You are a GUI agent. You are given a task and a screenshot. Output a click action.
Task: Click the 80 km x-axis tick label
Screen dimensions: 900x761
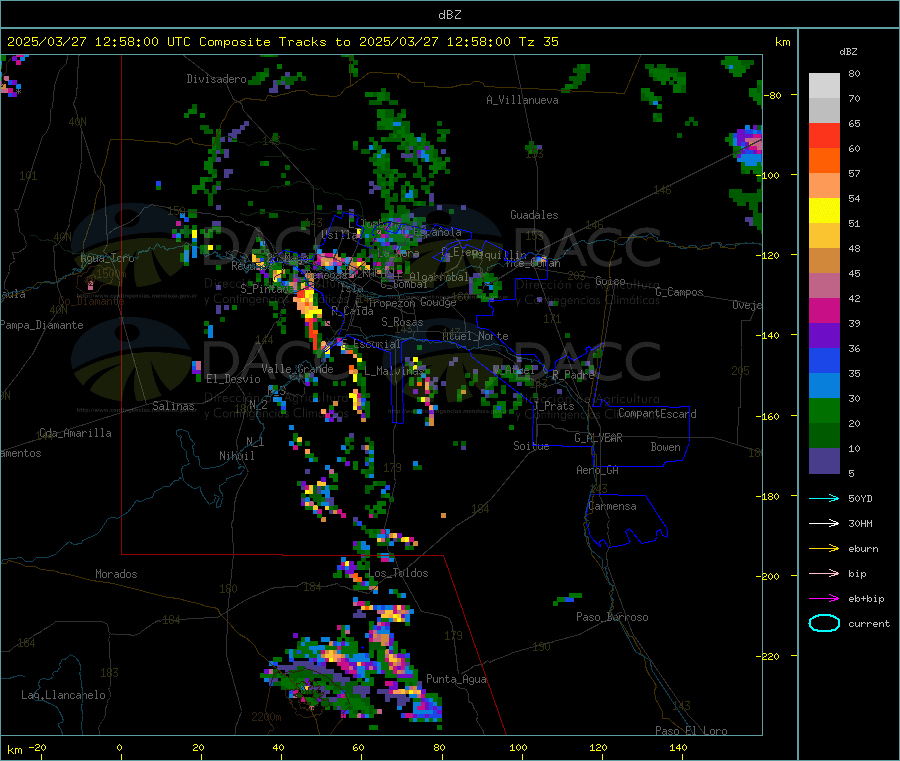click(439, 747)
